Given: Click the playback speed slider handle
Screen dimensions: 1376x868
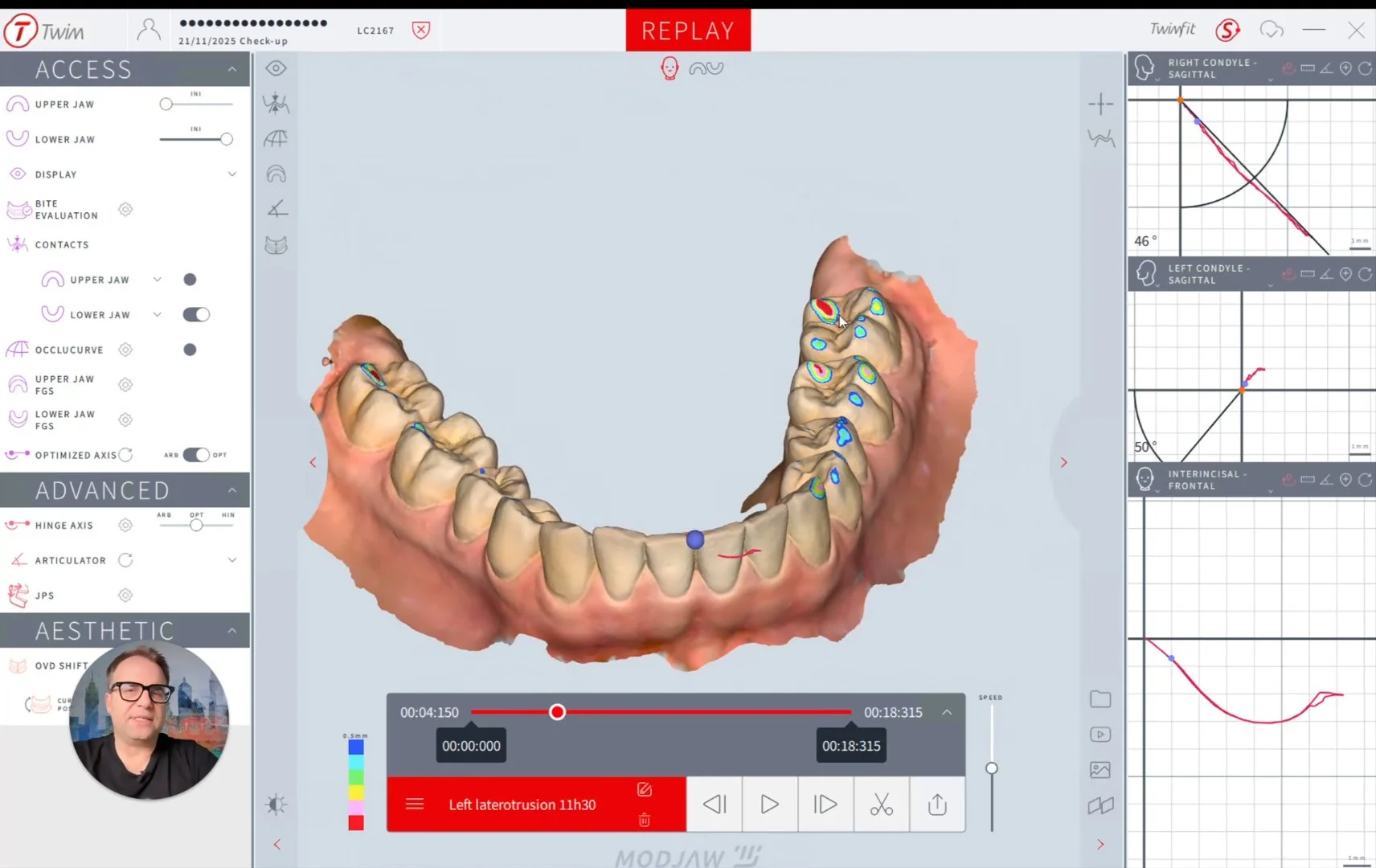Looking at the screenshot, I should pyautogui.click(x=992, y=768).
